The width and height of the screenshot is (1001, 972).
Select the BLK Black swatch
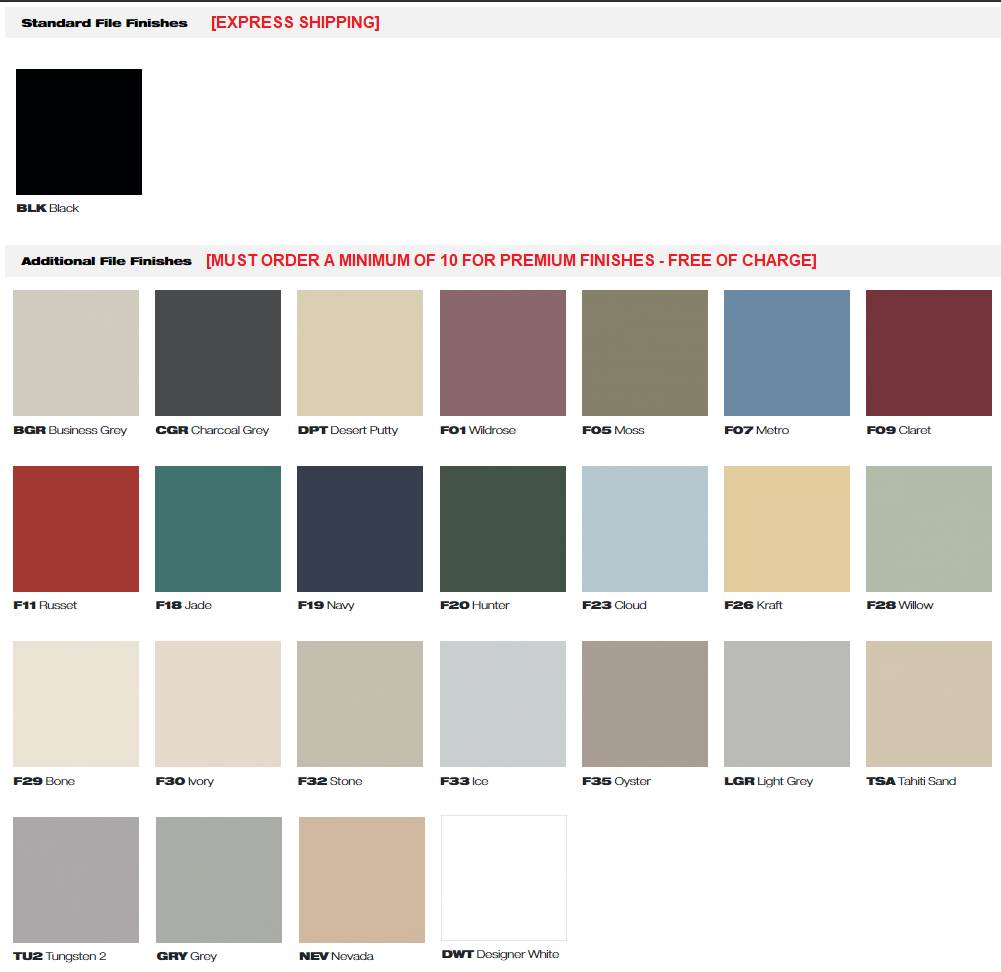(79, 132)
